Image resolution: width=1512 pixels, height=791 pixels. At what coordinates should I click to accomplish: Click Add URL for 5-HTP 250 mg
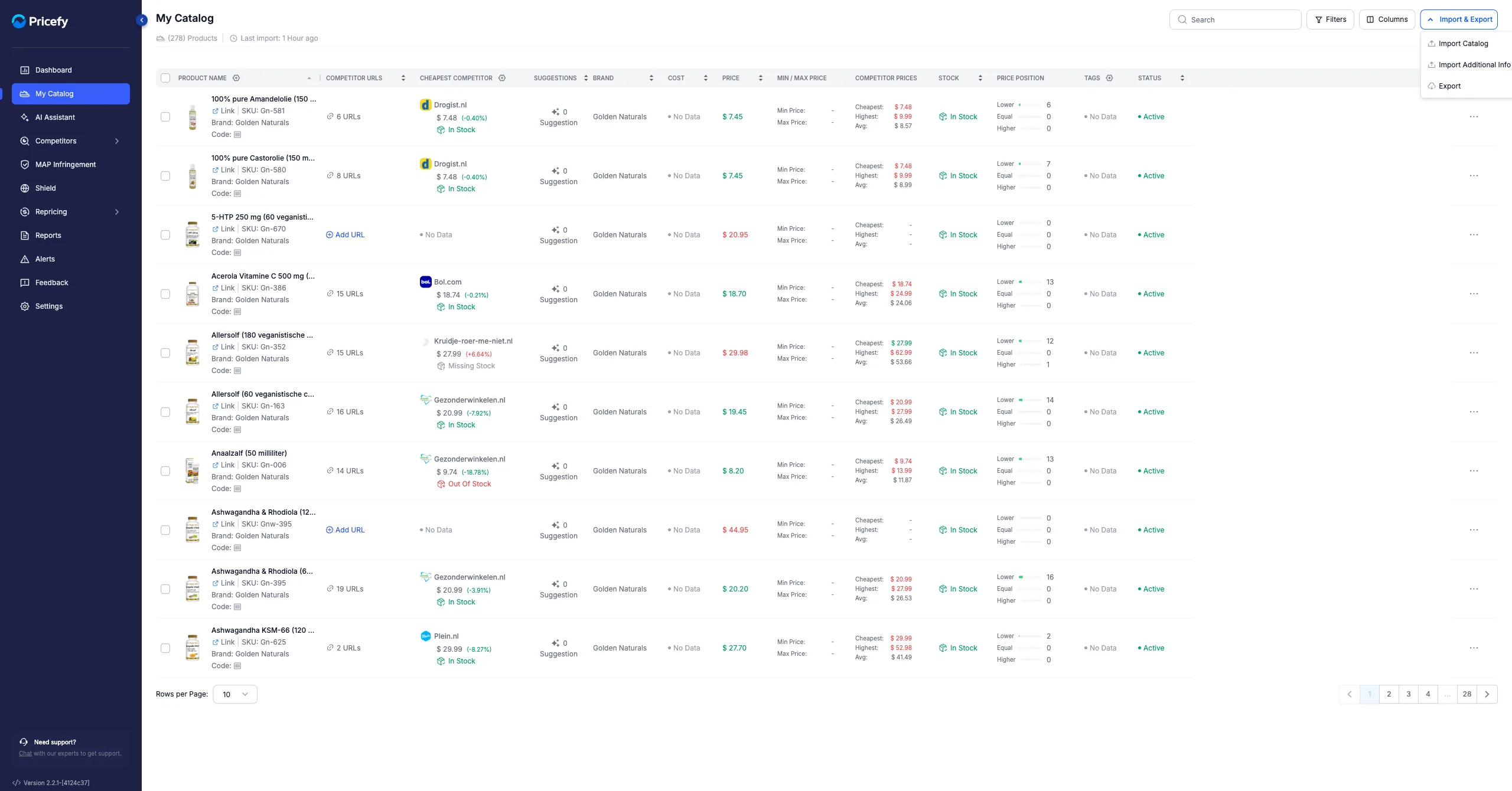pos(346,235)
